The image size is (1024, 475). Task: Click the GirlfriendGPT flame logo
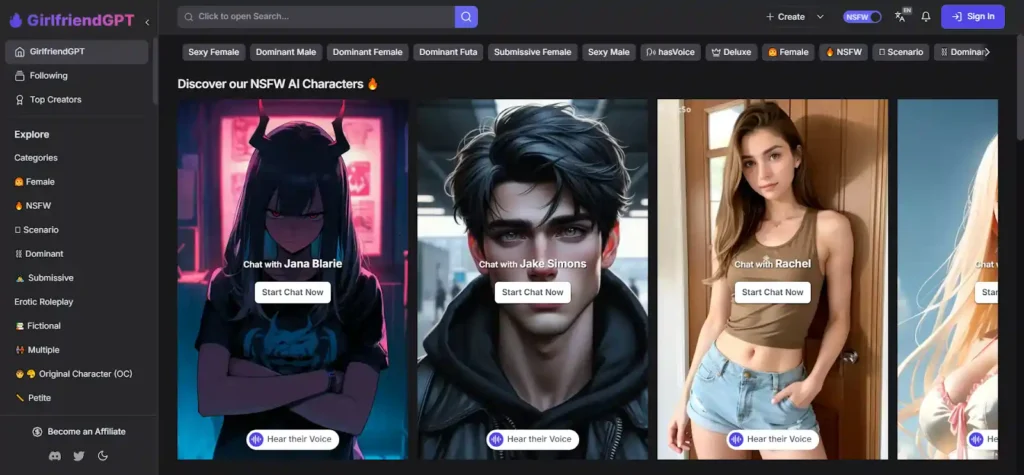click(16, 20)
